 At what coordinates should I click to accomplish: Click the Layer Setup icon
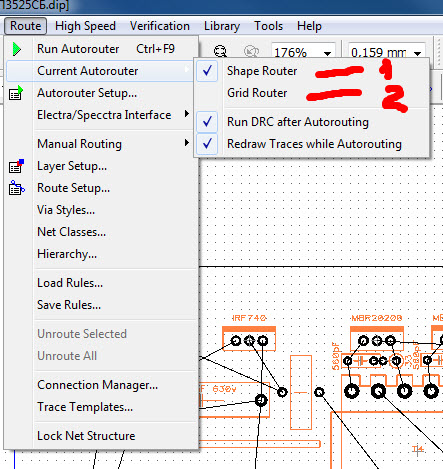pyautogui.click(x=16, y=166)
